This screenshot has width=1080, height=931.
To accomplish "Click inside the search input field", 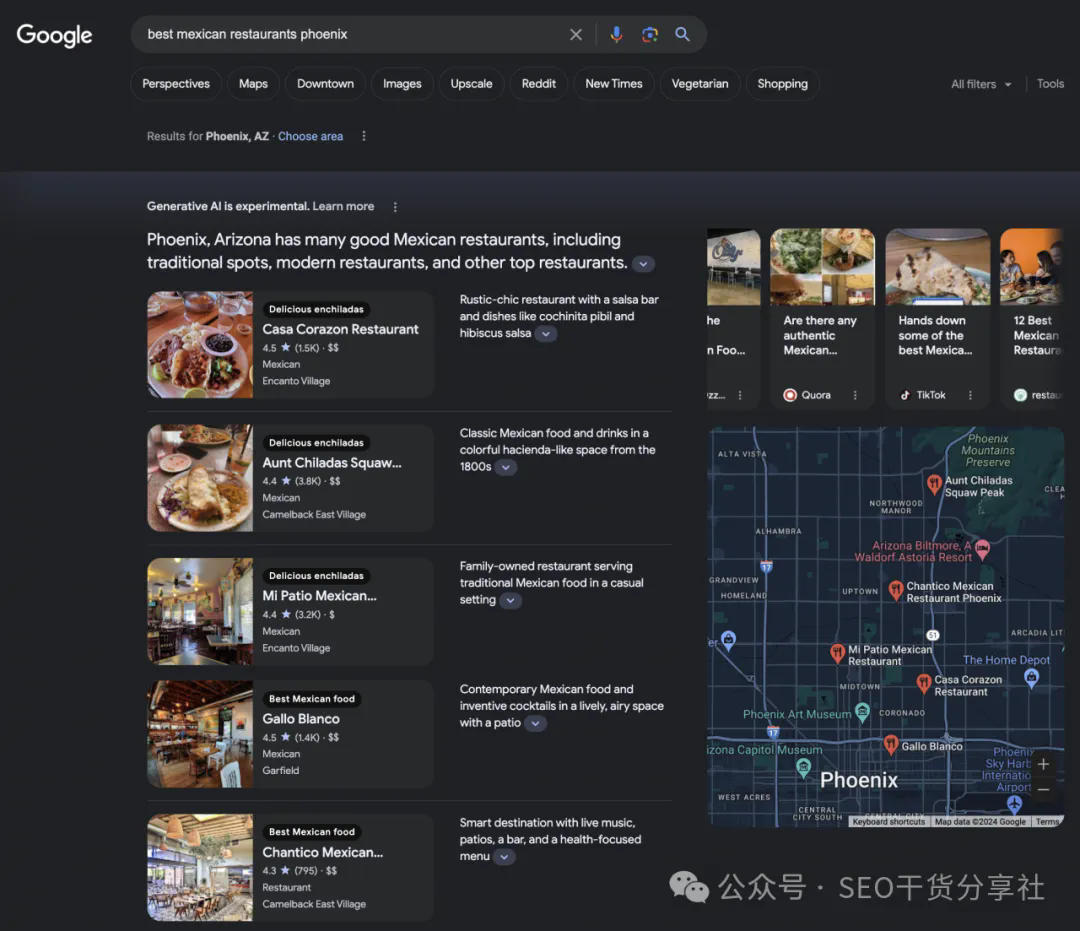I will pyautogui.click(x=351, y=34).
